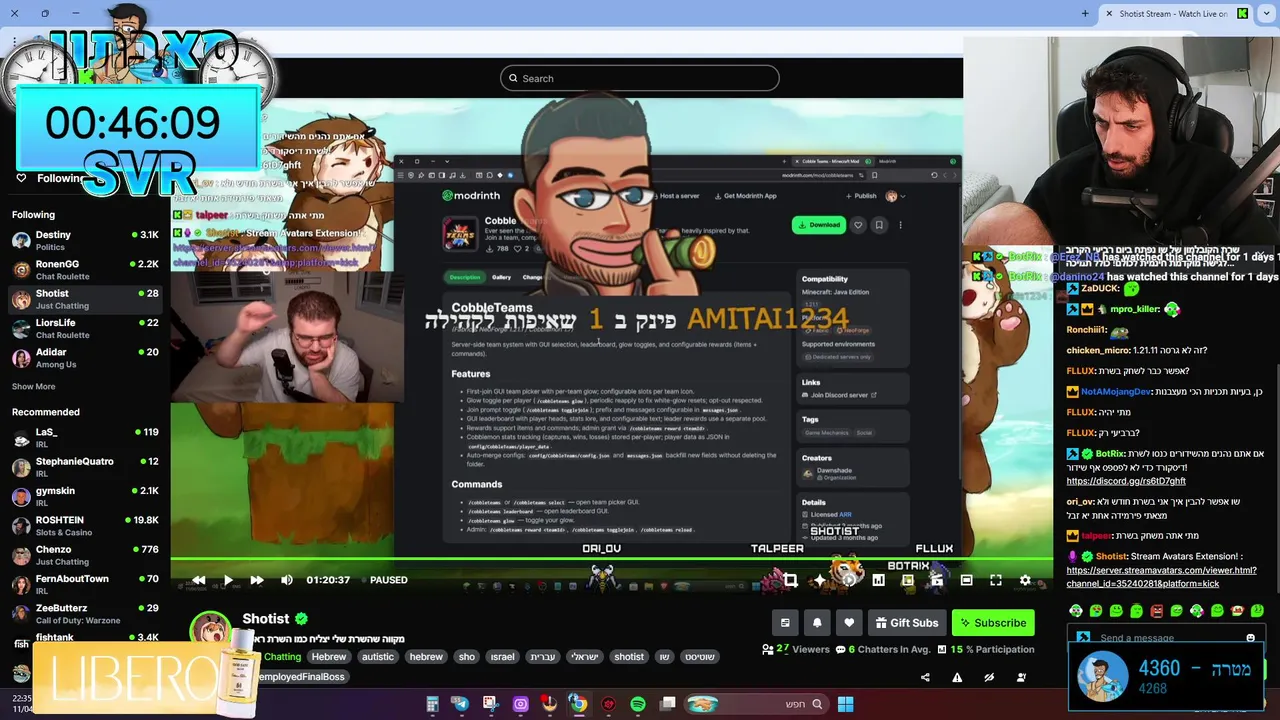
Task: Open stream stats bar-chart icon in the player
Action: pos(878,580)
